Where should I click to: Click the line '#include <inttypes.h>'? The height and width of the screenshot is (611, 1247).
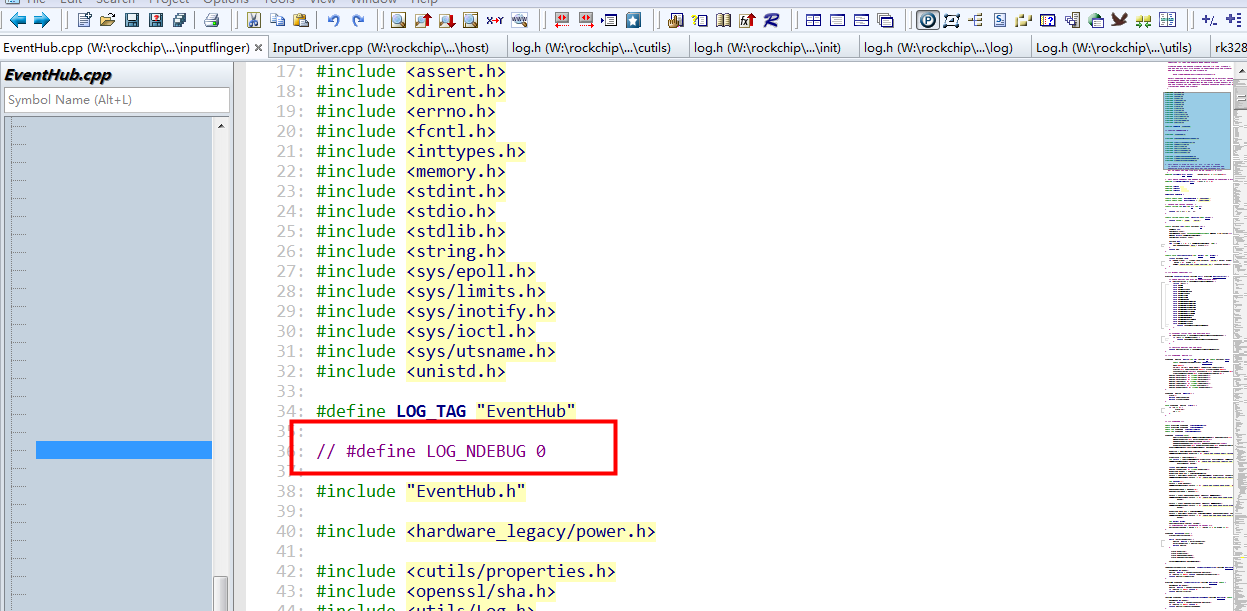420,151
